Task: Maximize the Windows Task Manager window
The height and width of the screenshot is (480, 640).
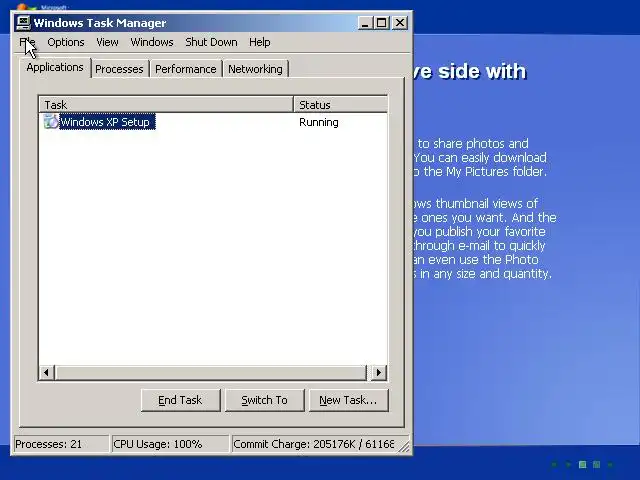Action: 381,23
